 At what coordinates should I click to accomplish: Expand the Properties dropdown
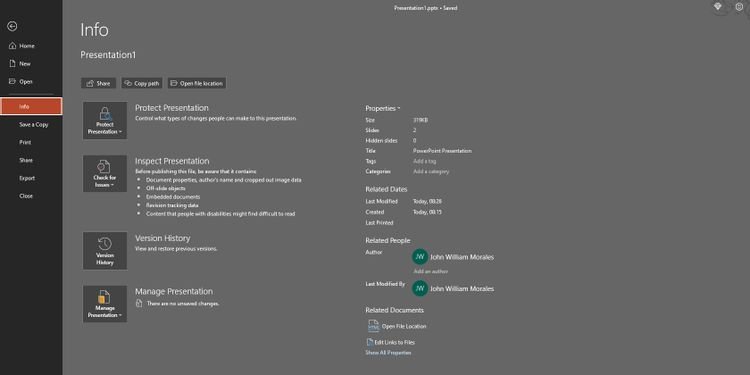click(383, 109)
